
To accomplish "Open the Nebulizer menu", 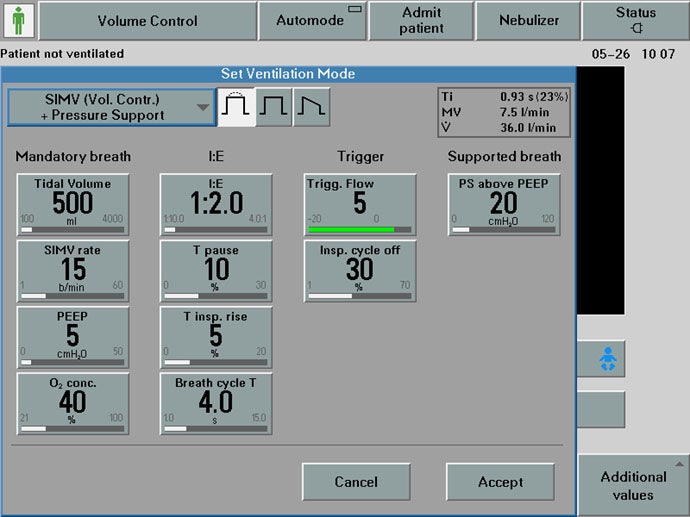I will point(528,21).
